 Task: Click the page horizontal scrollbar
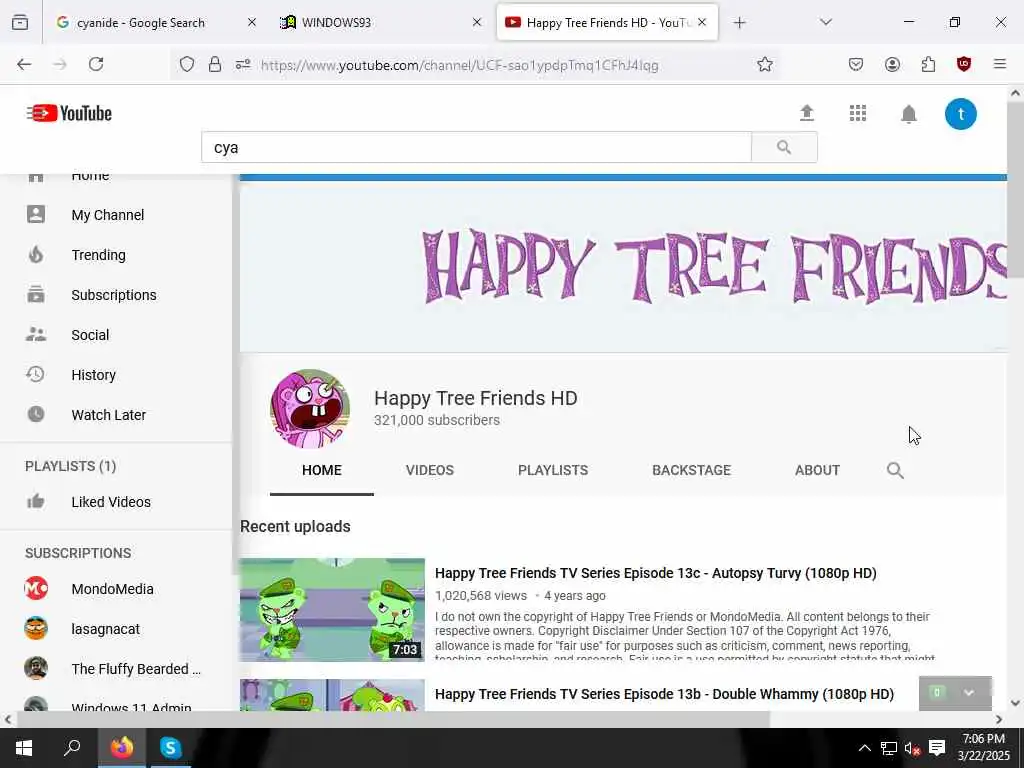click(393, 719)
